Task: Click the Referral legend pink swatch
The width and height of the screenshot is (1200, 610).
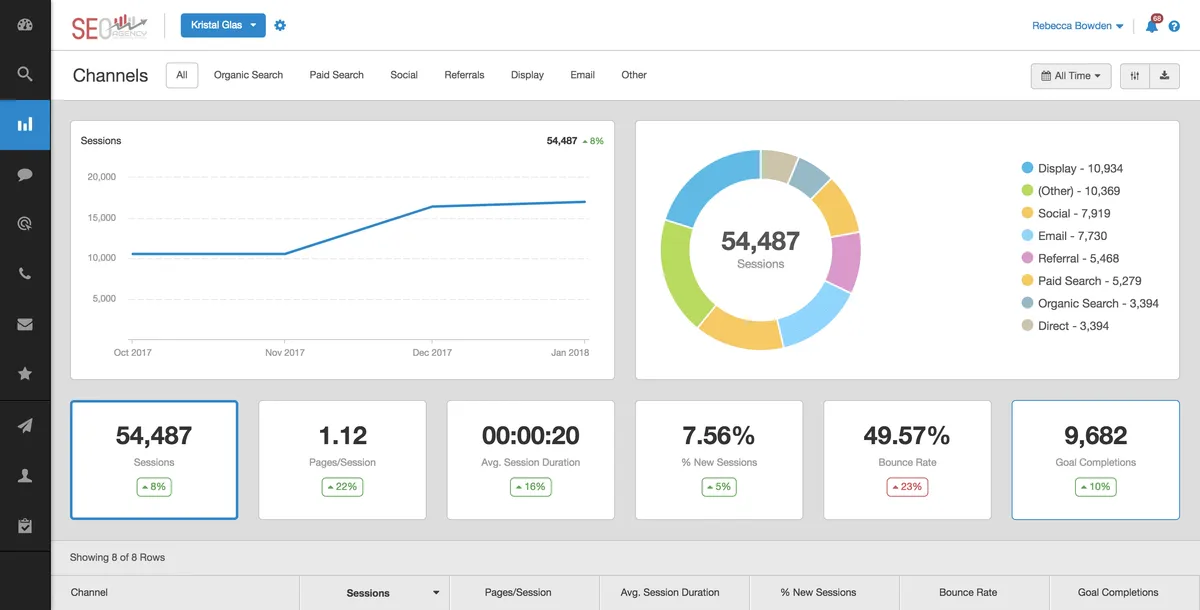Action: click(1027, 258)
